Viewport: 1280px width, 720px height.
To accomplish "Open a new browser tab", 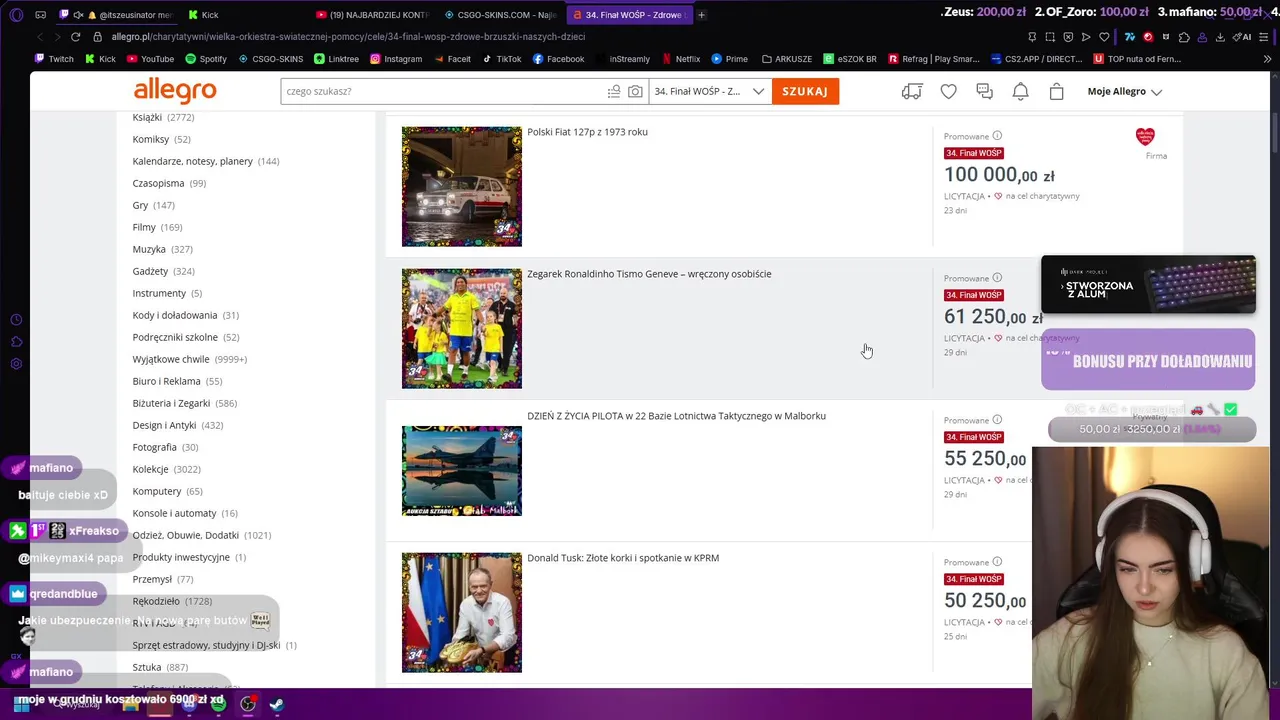I will pos(701,15).
